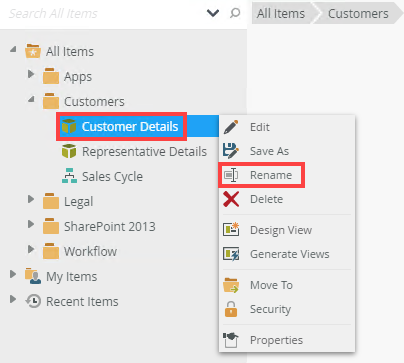Click the Design View icon
The width and height of the screenshot is (404, 363).
click(231, 230)
